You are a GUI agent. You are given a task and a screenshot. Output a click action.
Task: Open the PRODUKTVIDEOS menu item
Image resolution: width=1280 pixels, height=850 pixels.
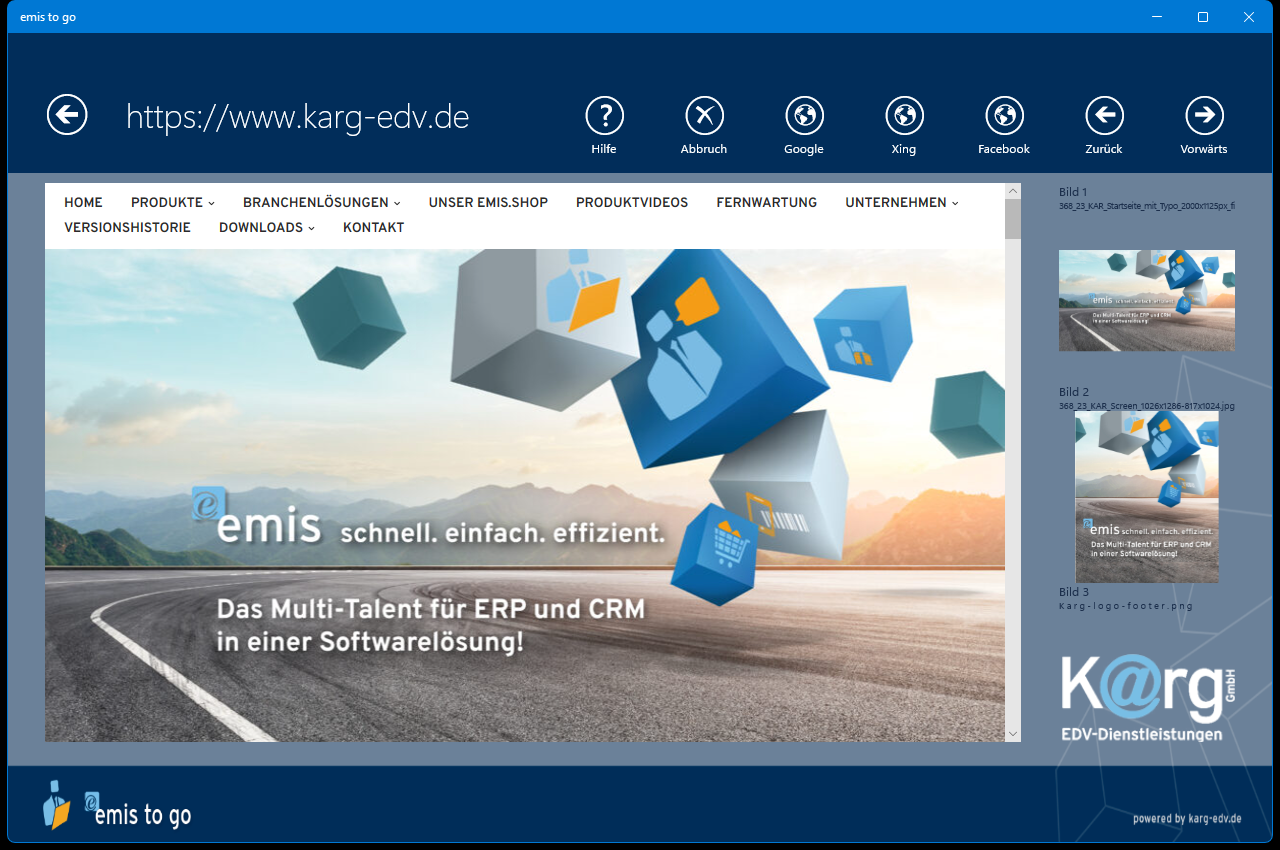click(x=632, y=202)
